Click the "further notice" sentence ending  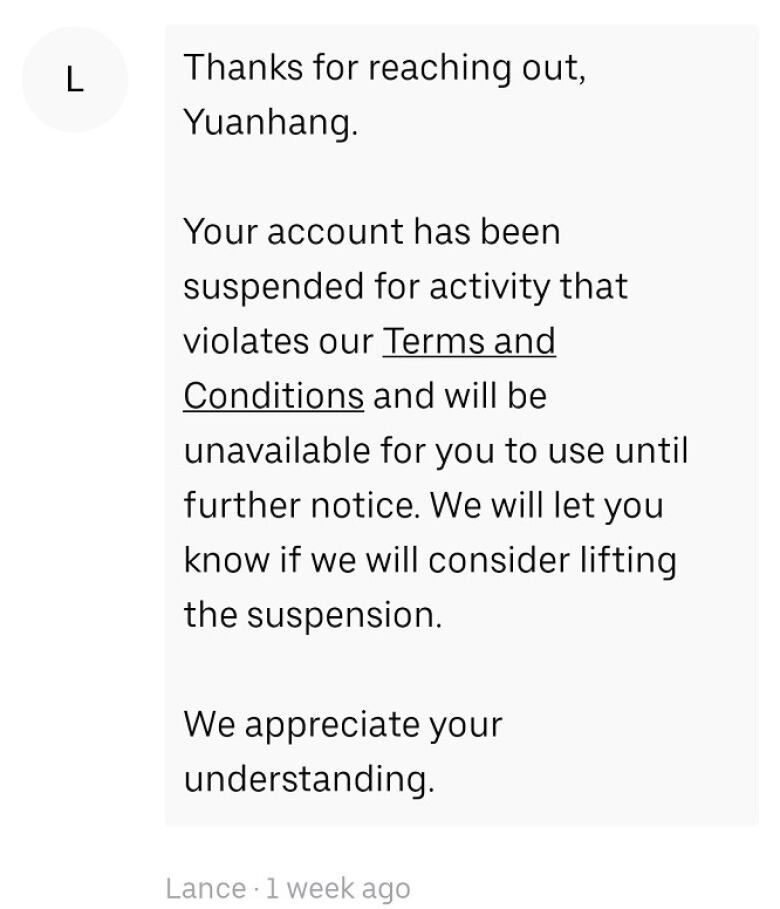click(301, 505)
